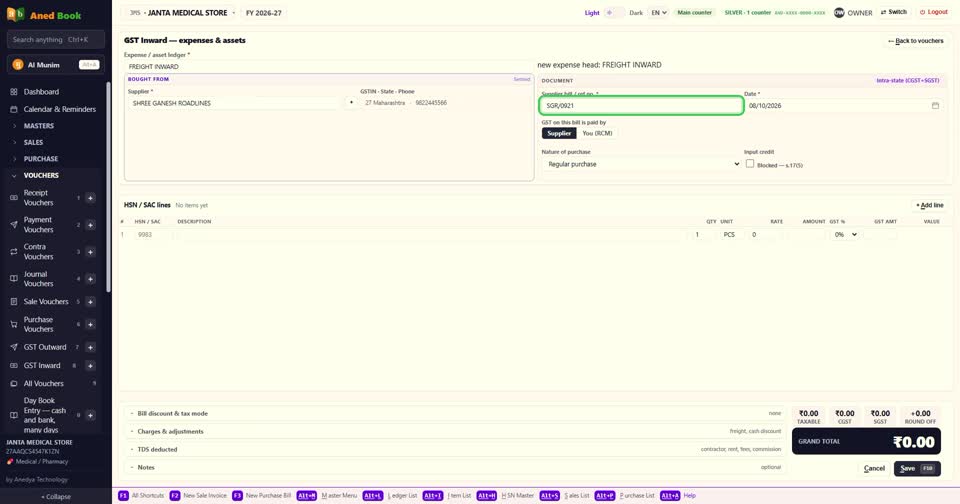This screenshot has height=504, width=960.
Task: Expand TDS deducted section
Action: [x=456, y=449]
